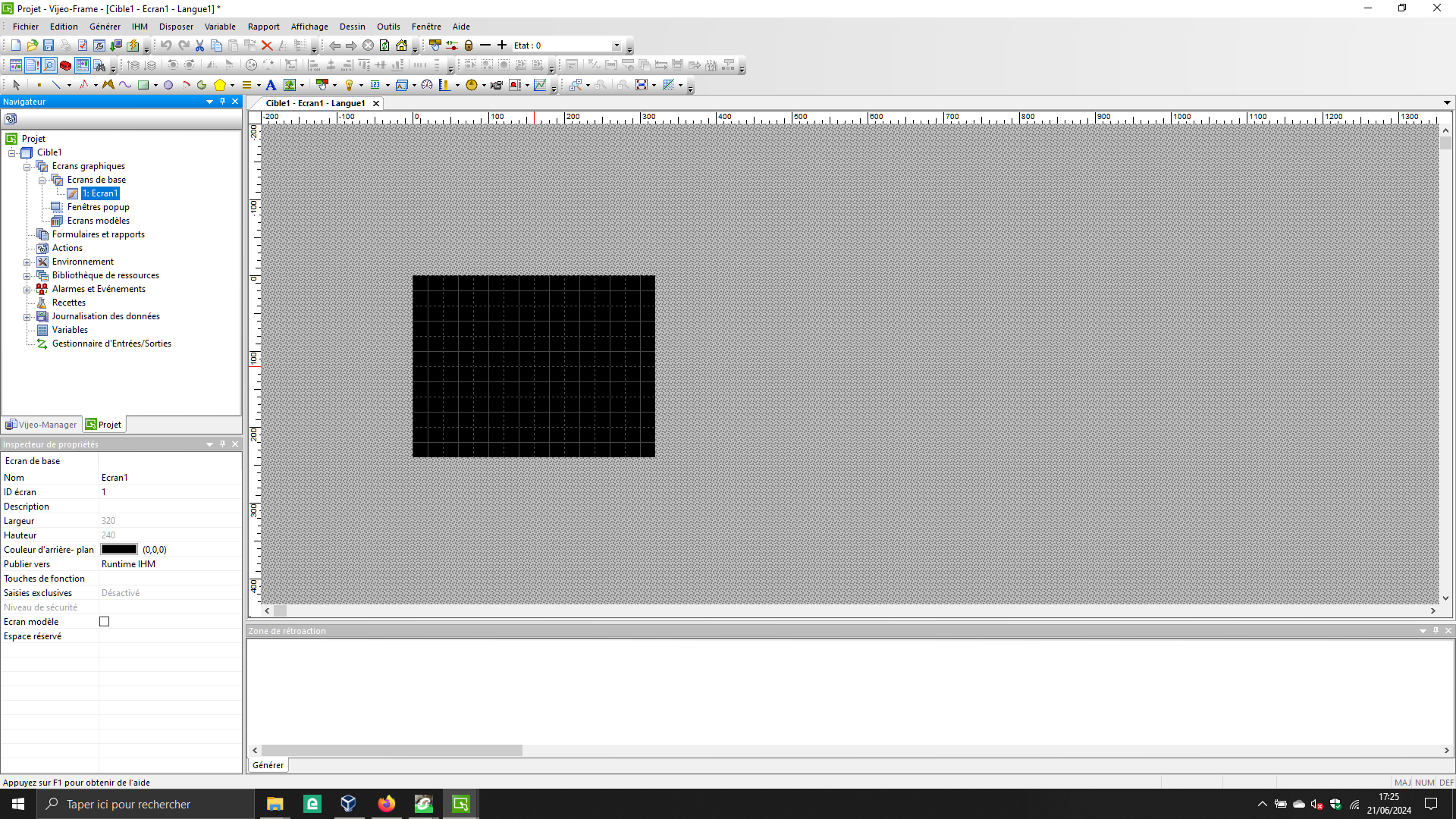The image size is (1456, 819).
Task: Switch to the Vijeo-Manager tab
Action: point(42,425)
